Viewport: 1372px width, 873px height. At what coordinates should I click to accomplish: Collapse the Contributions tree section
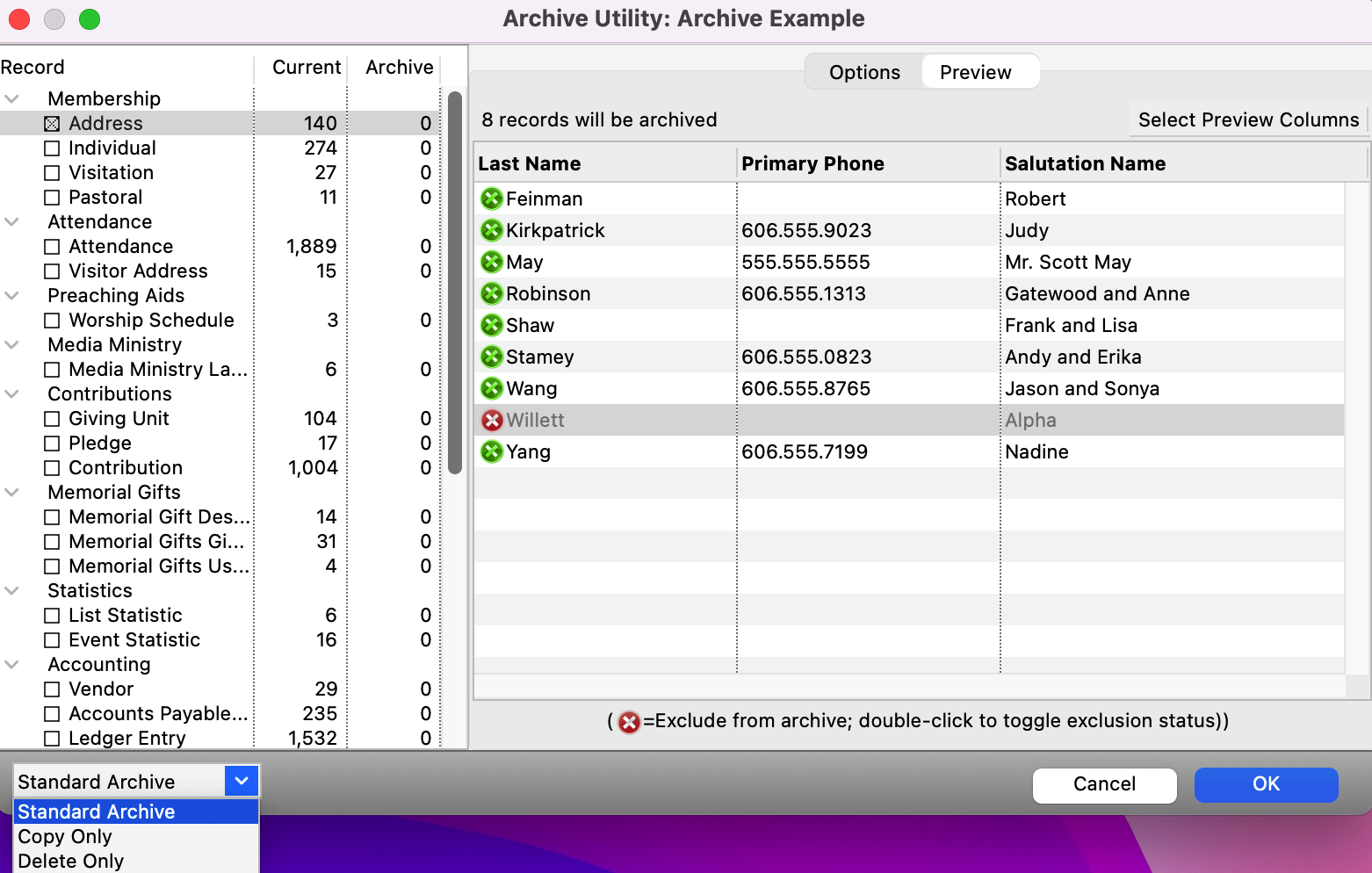coord(12,393)
